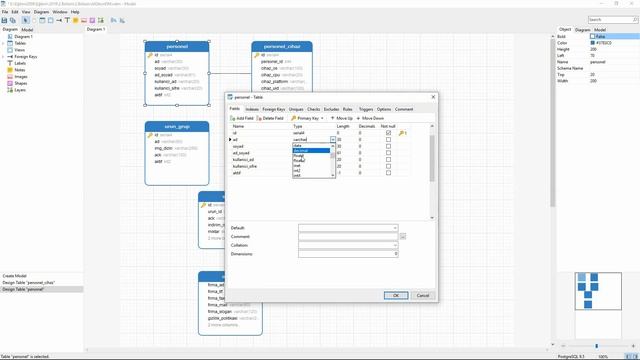
Task: Click the Copy icon beside Save
Action: [13, 20]
